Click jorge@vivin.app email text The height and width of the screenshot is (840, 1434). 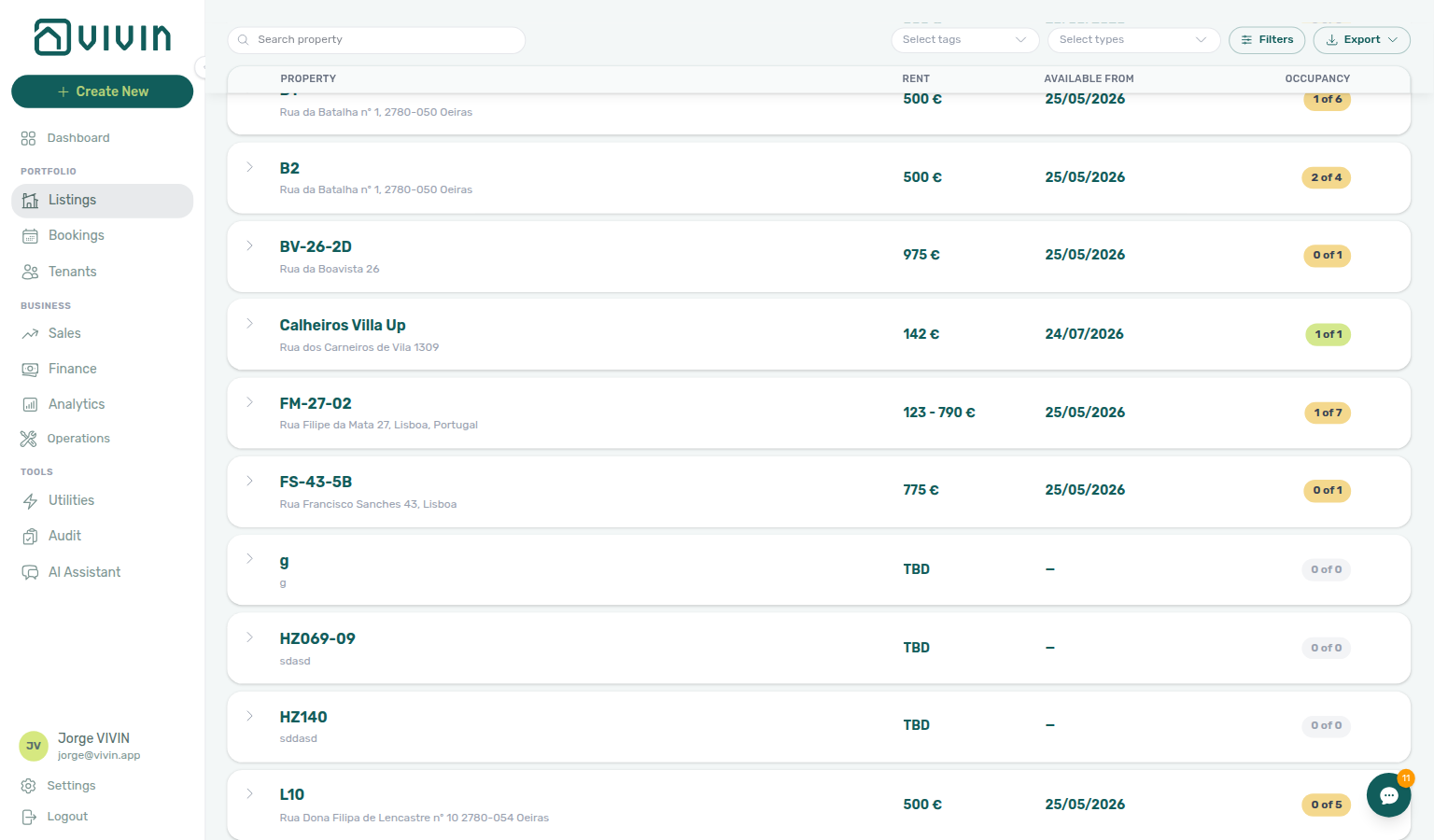coord(99,756)
